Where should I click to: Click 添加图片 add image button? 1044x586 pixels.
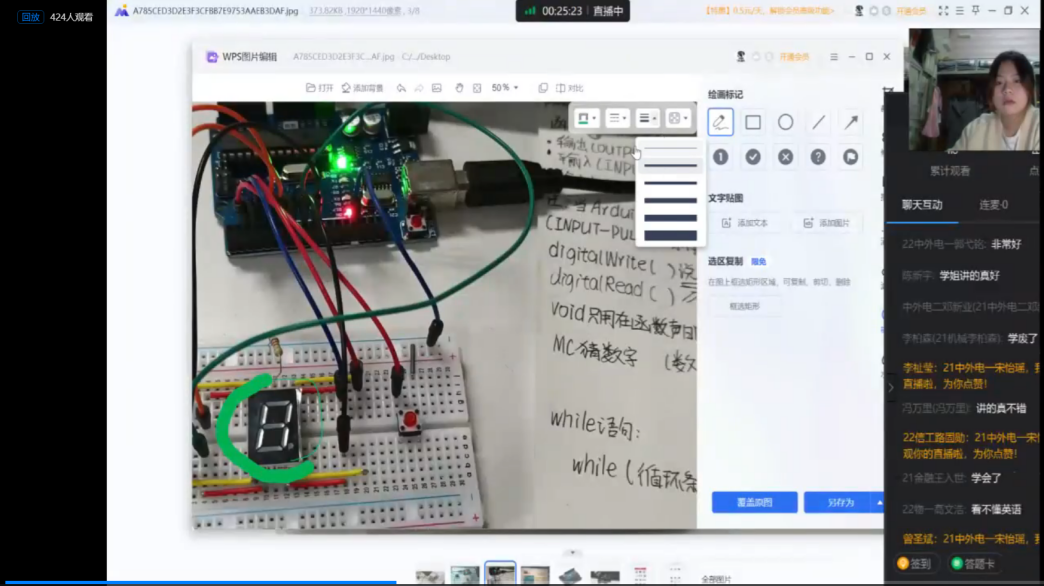click(826, 223)
